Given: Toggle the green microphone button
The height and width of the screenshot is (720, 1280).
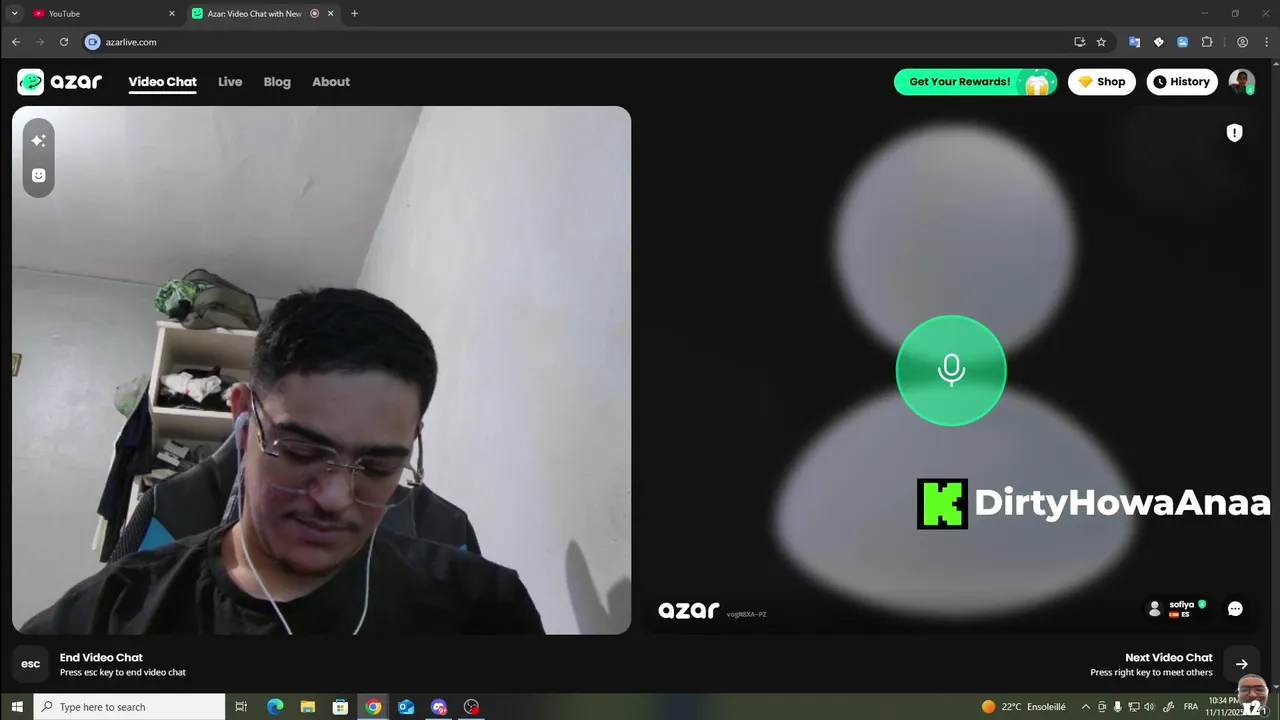Looking at the screenshot, I should click(x=951, y=370).
